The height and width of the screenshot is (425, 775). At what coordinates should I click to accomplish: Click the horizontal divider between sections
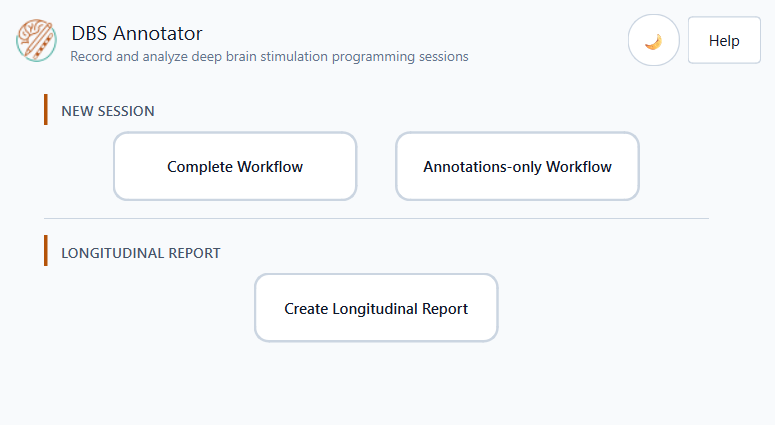pos(376,218)
